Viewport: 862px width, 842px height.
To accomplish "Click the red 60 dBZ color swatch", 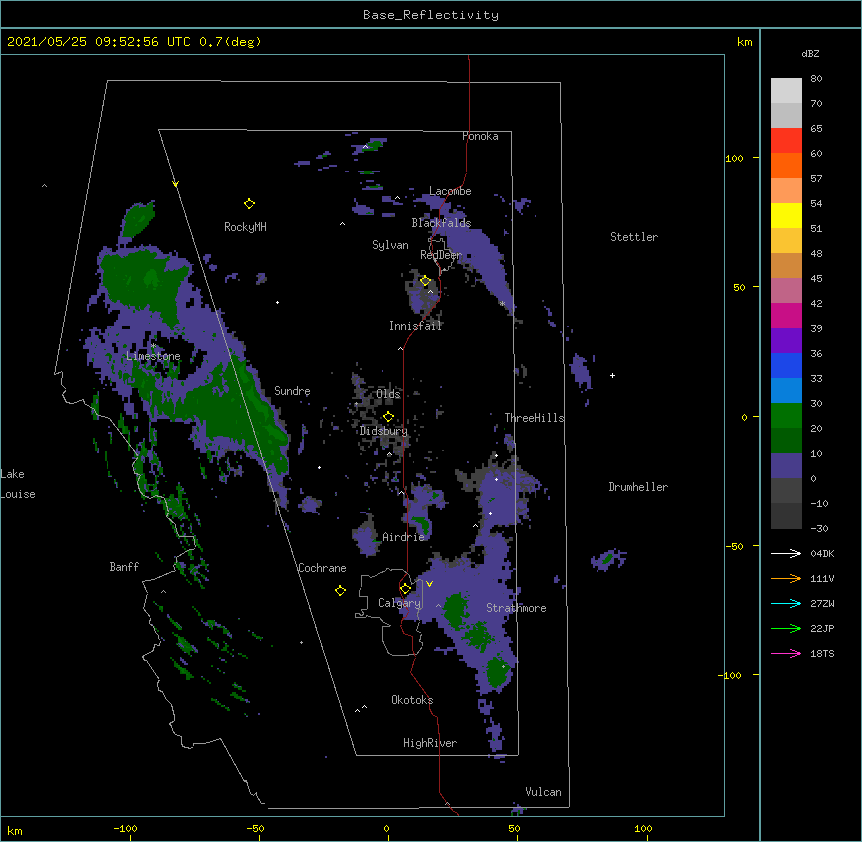I will pyautogui.click(x=786, y=141).
